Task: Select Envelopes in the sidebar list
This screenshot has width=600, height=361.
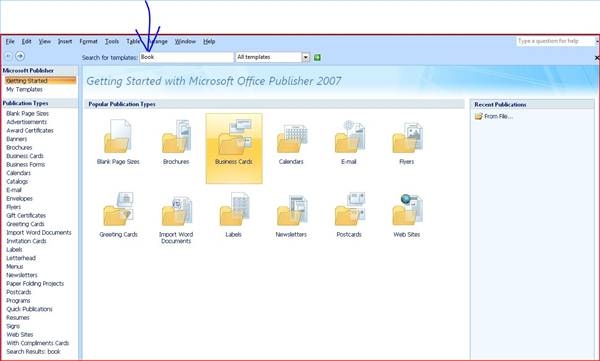Action: (x=20, y=198)
